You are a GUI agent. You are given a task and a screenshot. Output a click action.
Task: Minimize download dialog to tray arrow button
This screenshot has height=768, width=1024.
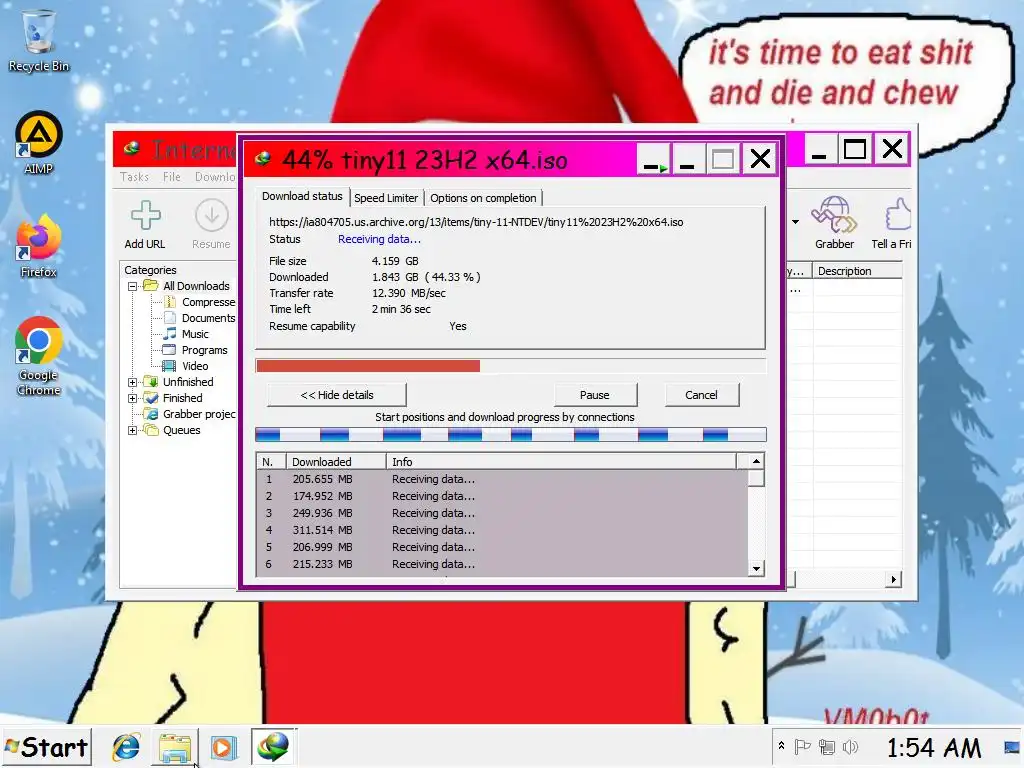click(654, 159)
